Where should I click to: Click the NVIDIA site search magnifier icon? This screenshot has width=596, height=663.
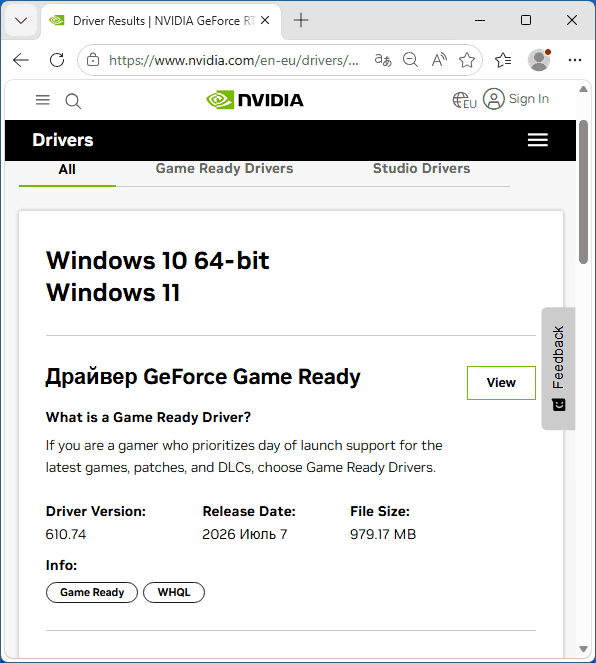73,101
